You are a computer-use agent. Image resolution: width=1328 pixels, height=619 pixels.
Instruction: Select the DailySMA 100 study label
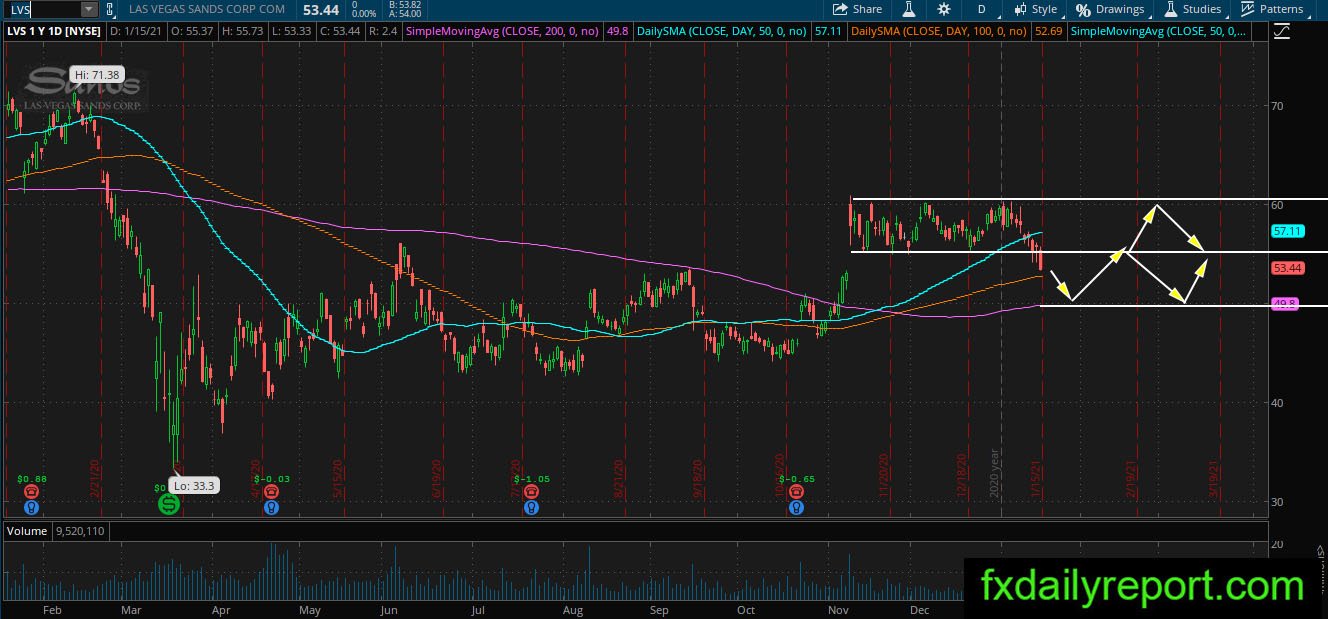click(x=939, y=32)
